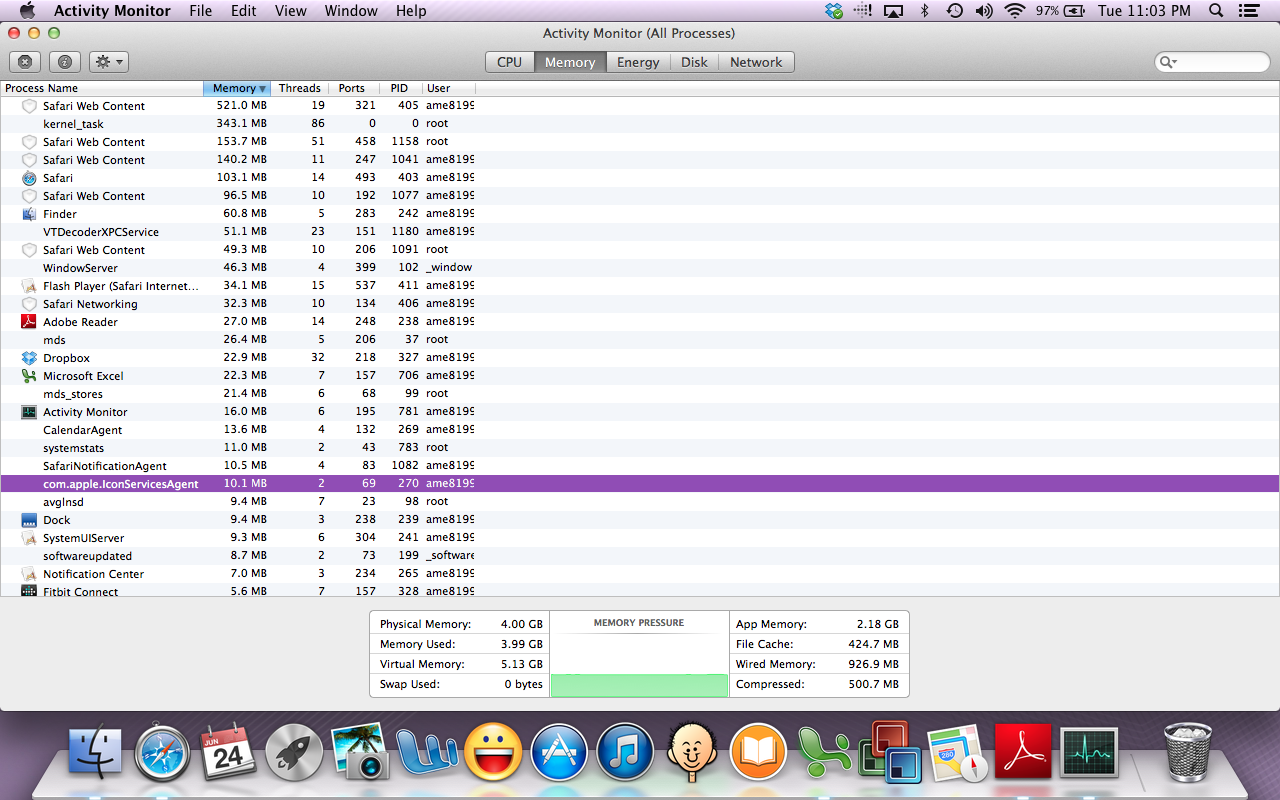This screenshot has height=800, width=1280.
Task: Switch to the Energy tab
Action: pyautogui.click(x=638, y=62)
